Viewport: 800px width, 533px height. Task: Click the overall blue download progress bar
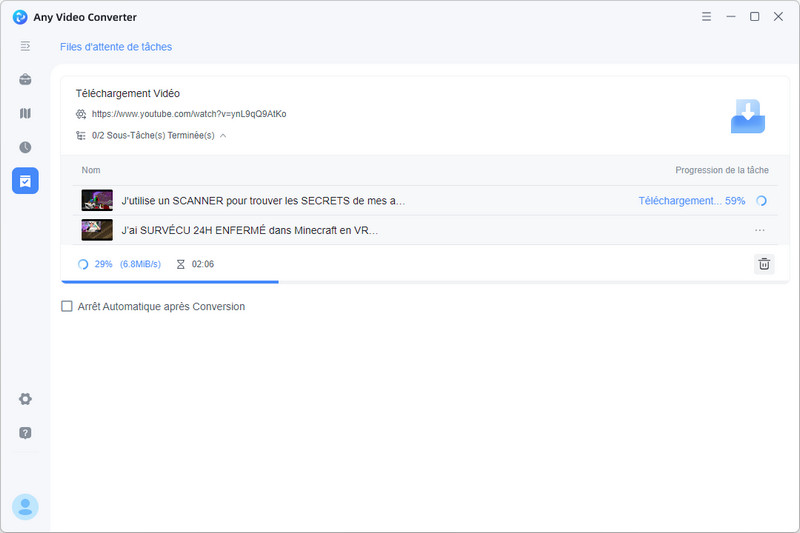(x=170, y=282)
